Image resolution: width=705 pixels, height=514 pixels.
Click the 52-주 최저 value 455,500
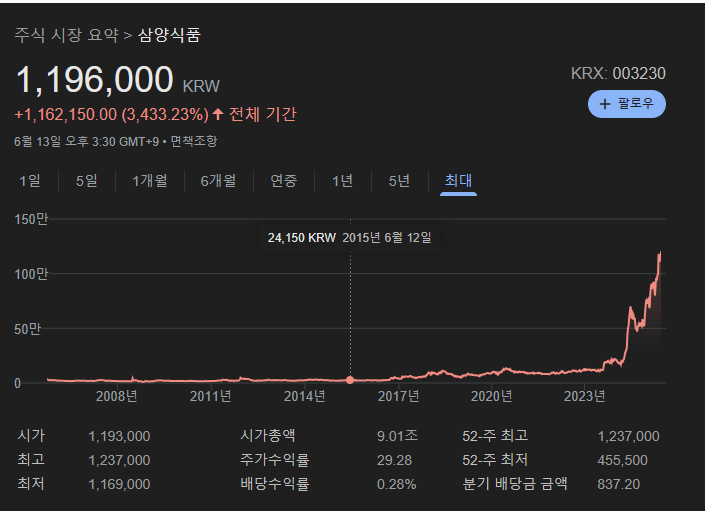[623, 460]
